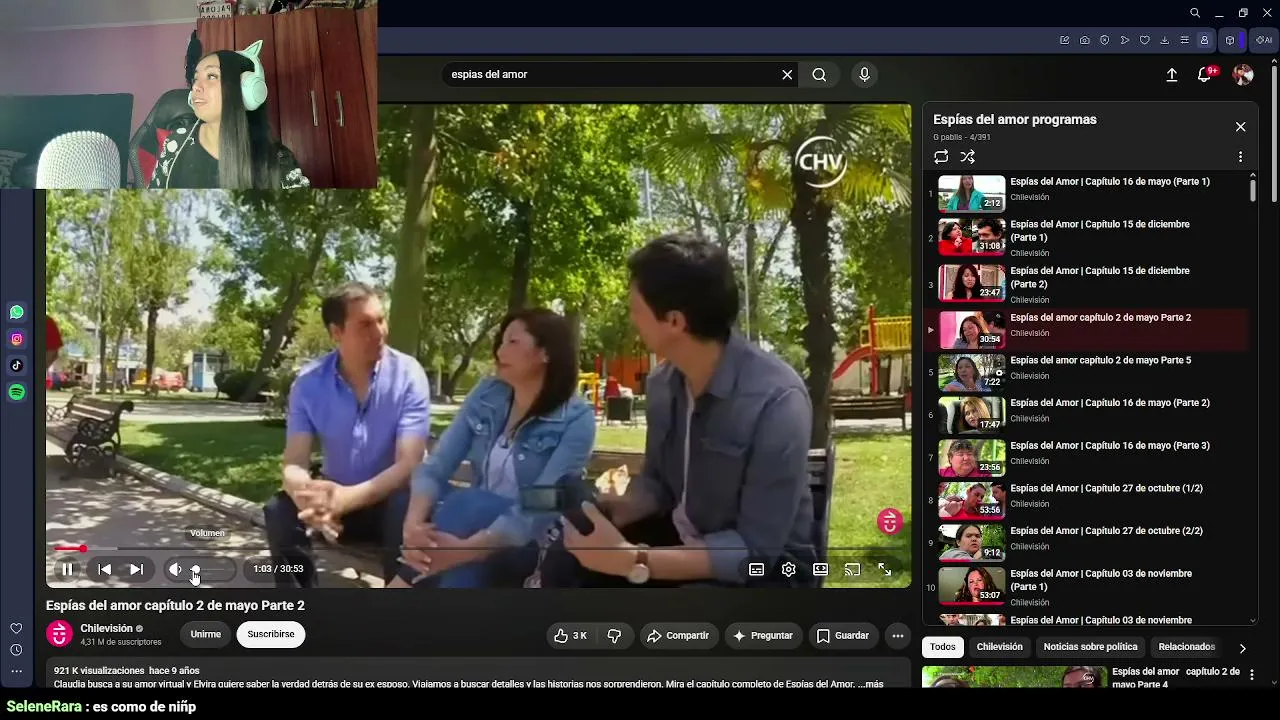Open Spotify in the browser sidebar
1280x720 pixels.
pyautogui.click(x=17, y=392)
